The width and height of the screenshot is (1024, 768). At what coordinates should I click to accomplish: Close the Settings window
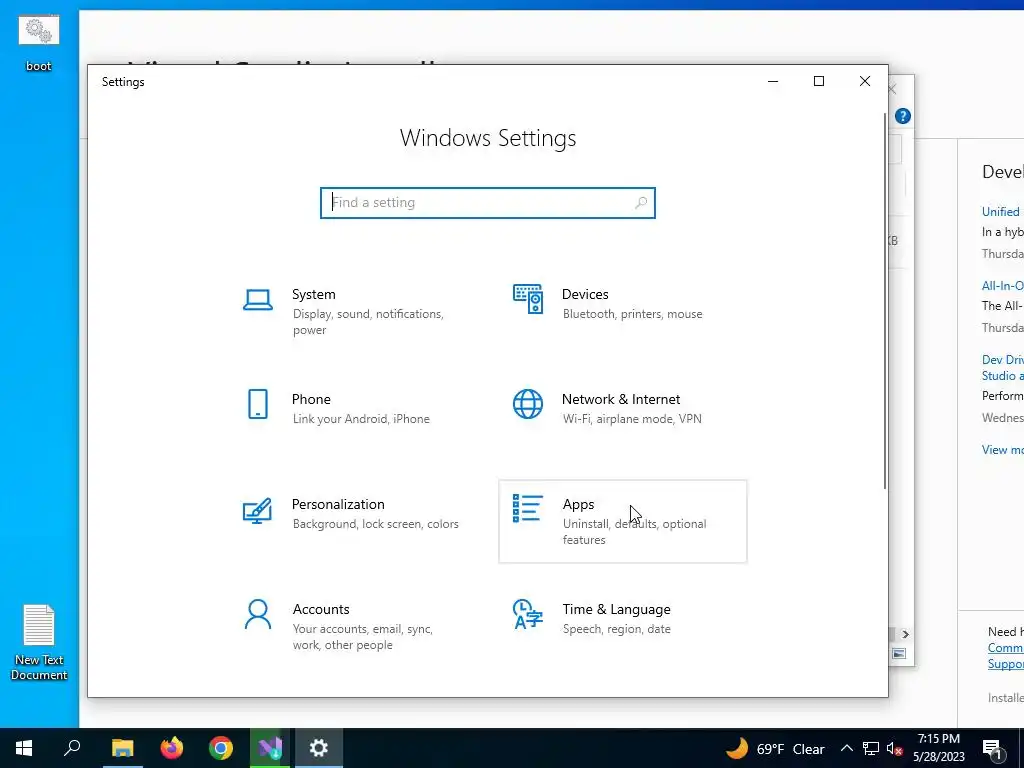point(865,82)
